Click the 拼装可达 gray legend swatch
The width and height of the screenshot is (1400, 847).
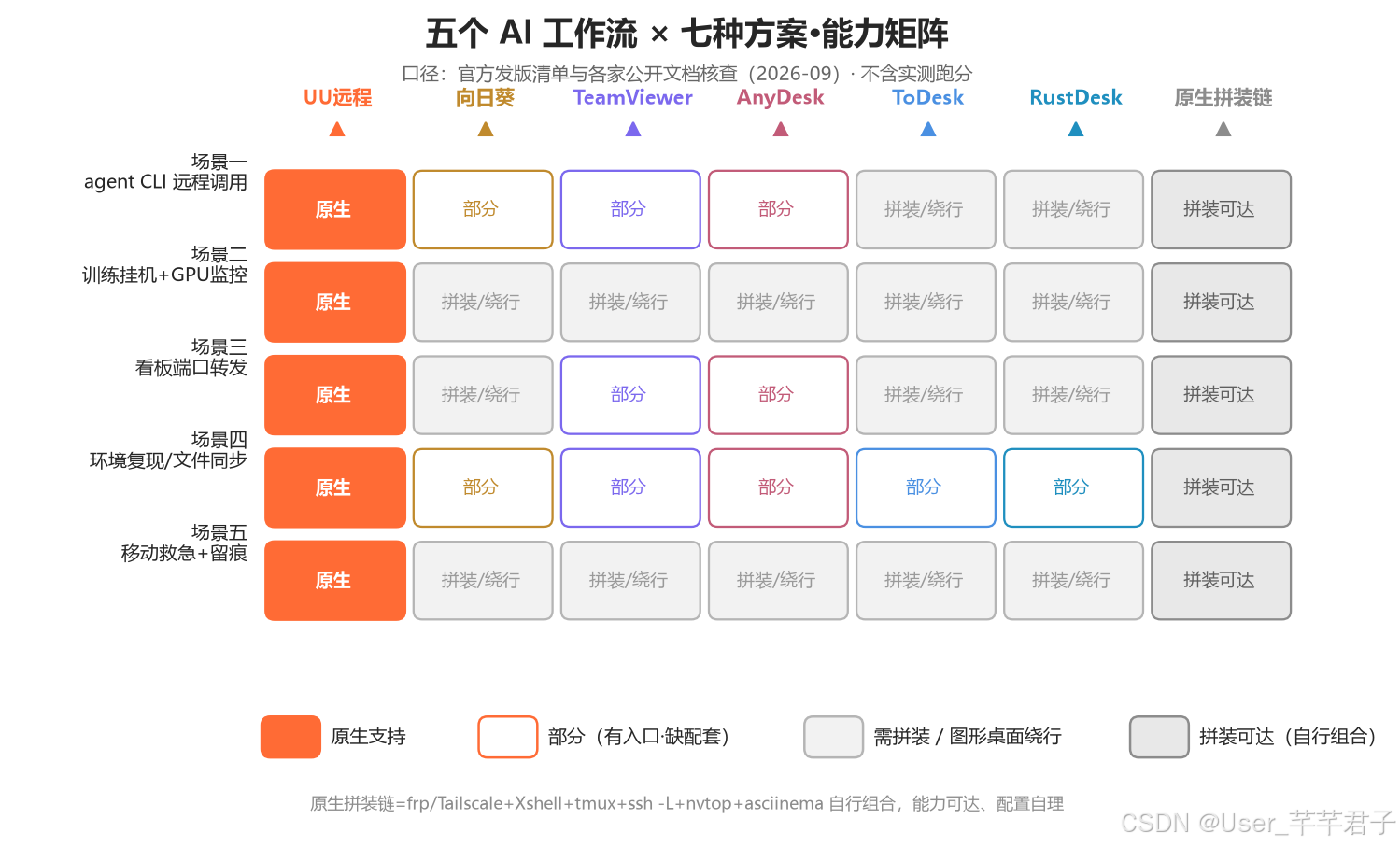[1159, 737]
